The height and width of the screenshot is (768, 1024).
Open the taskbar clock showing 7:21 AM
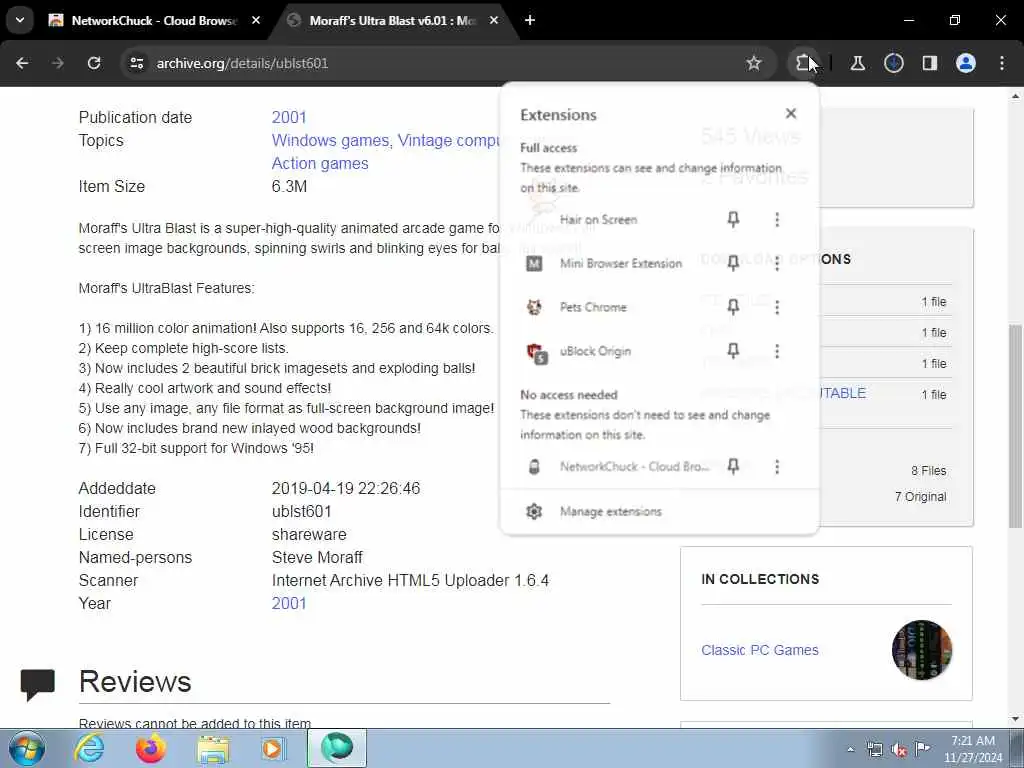tap(973, 749)
